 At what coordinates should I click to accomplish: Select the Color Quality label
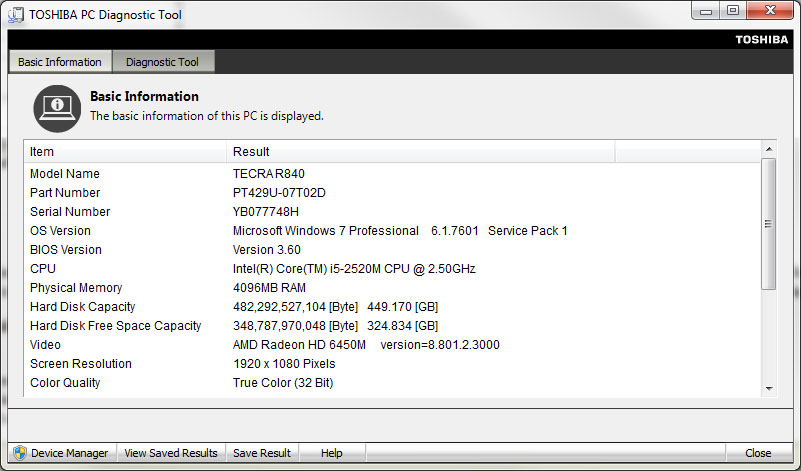(x=65, y=383)
